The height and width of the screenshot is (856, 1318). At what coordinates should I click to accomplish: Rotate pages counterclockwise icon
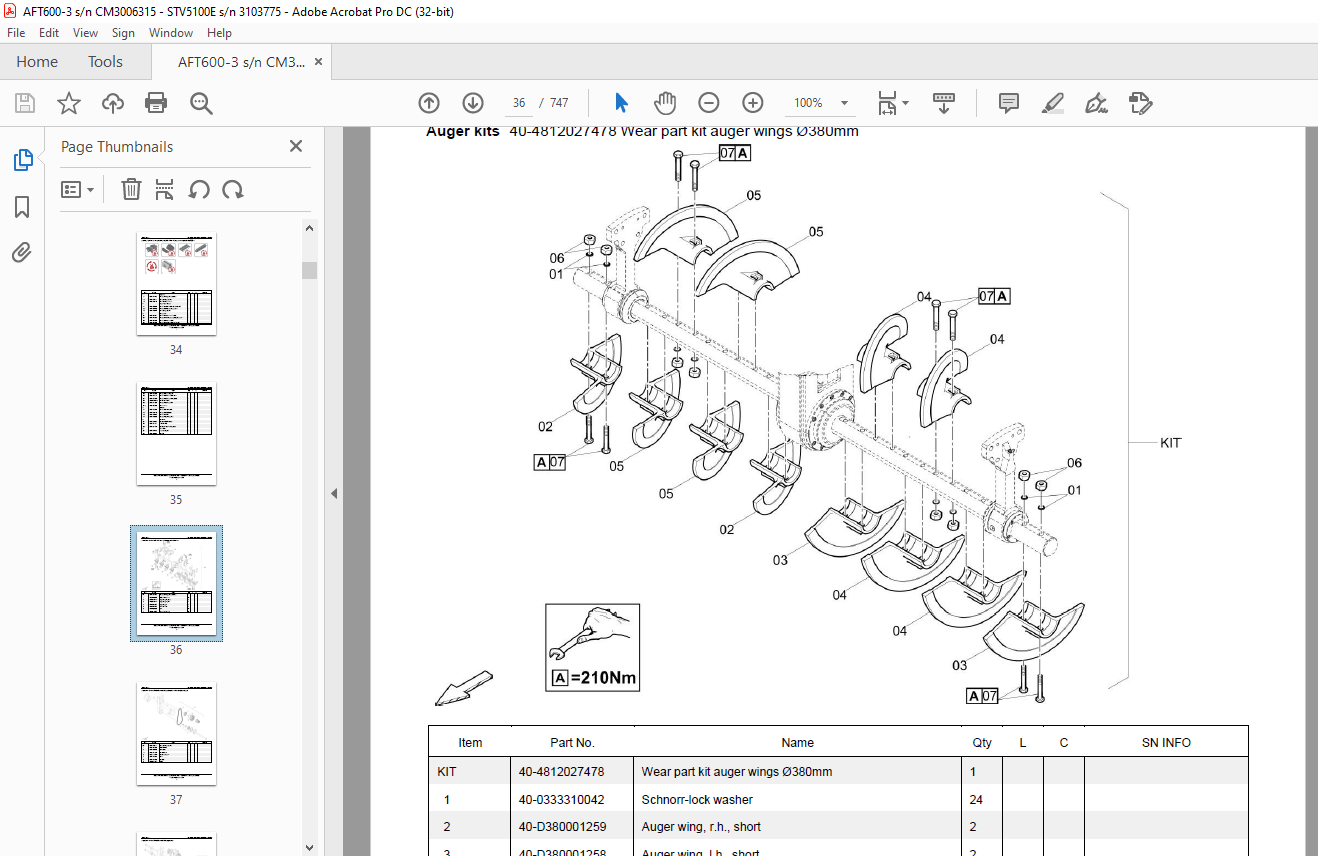point(199,189)
